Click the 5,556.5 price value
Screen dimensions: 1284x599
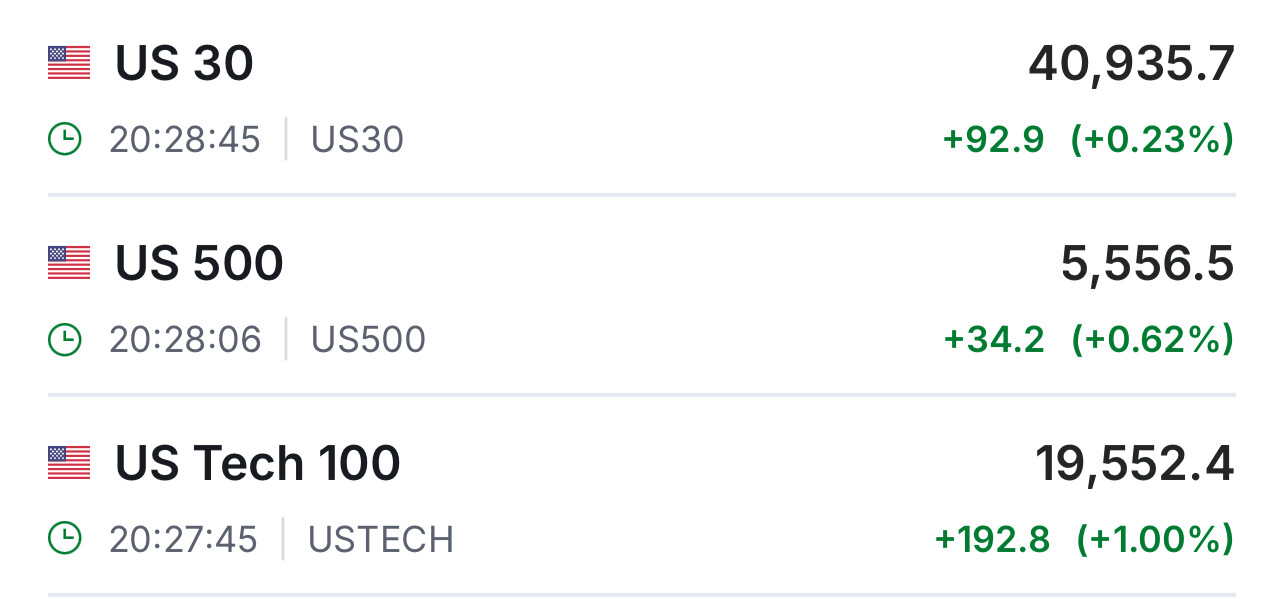(1147, 265)
